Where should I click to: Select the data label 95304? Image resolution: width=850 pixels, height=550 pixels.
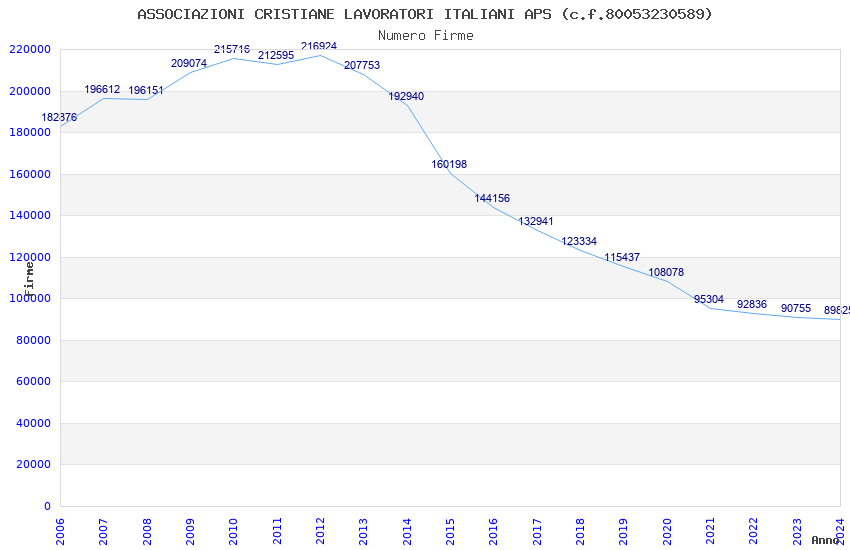tap(709, 300)
